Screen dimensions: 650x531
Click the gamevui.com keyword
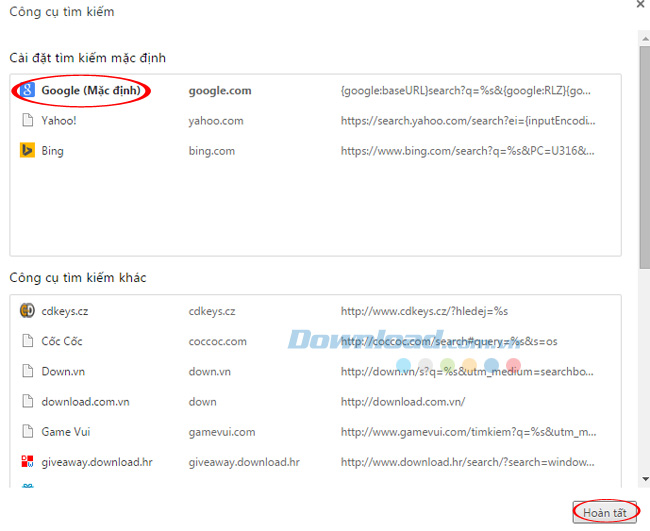[x=222, y=432]
